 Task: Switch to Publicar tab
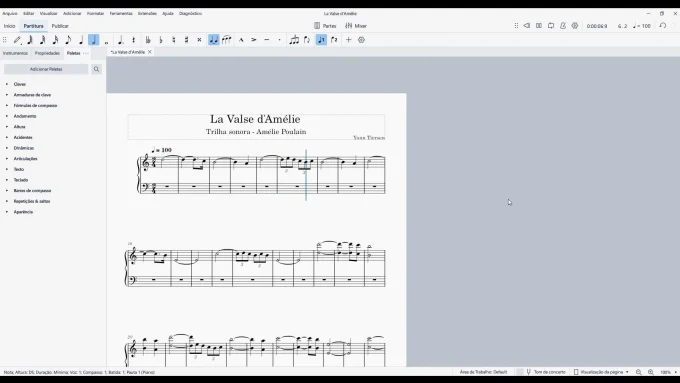tap(60, 26)
